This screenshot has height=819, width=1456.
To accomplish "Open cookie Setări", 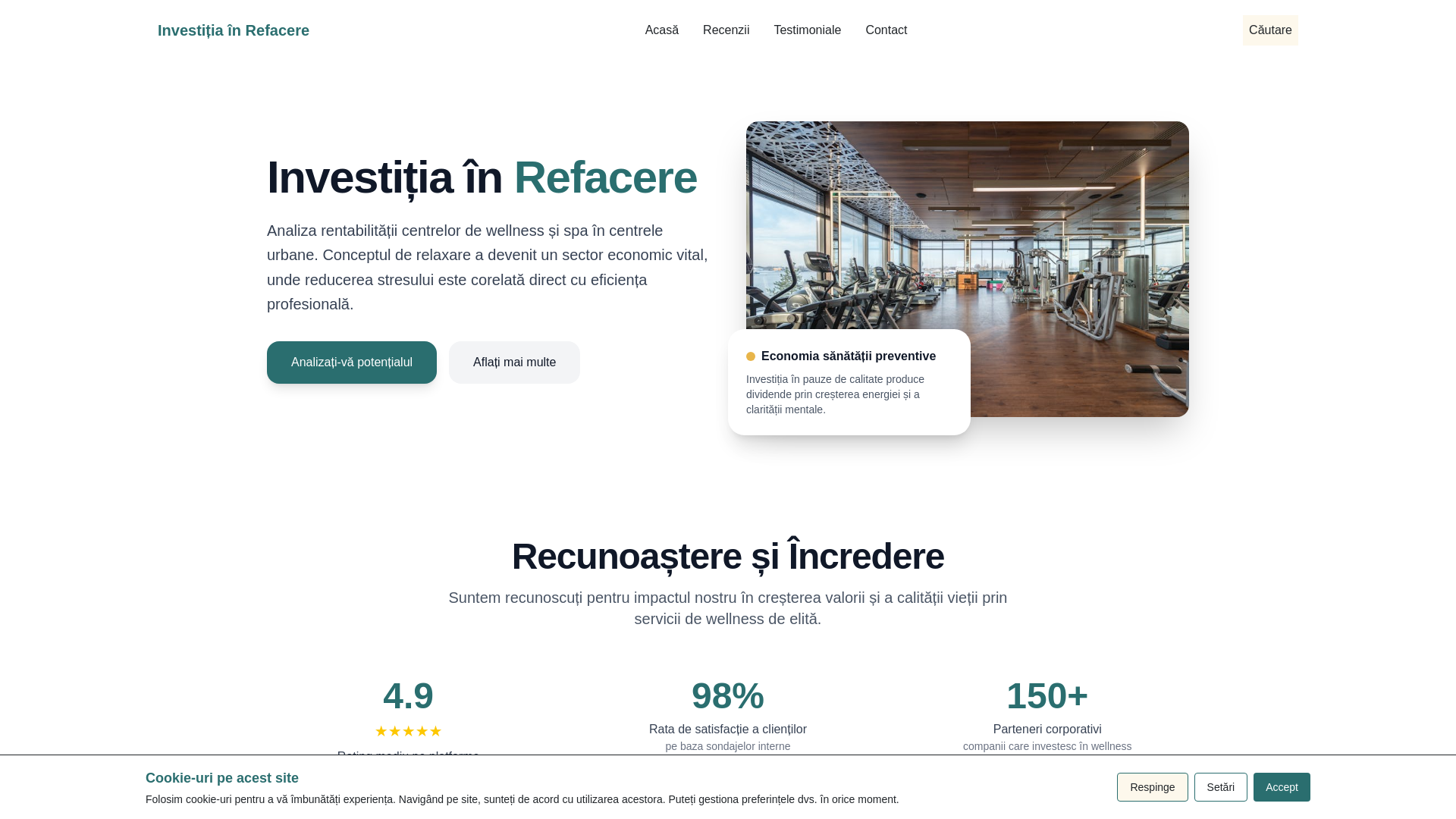I will tap(1220, 787).
